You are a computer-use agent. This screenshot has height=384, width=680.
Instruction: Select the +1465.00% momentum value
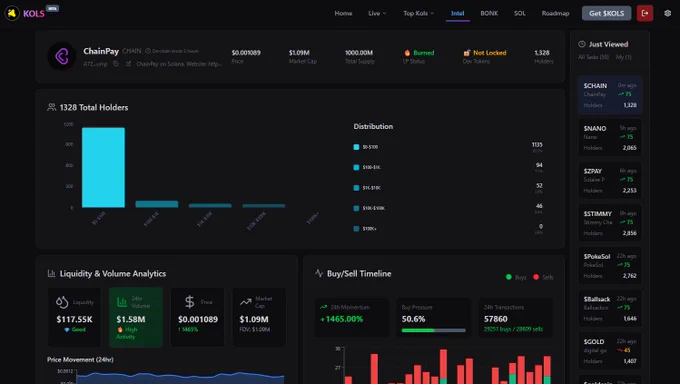coord(342,319)
